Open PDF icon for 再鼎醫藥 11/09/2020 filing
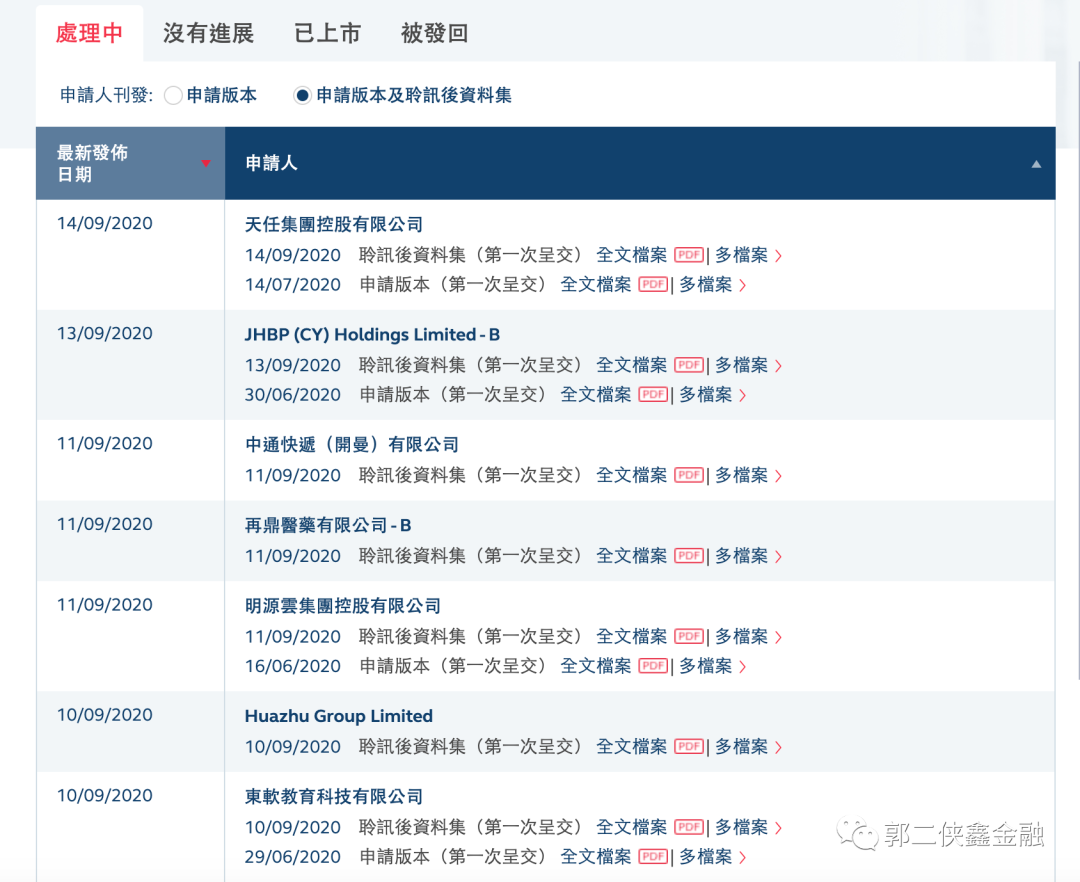 tap(689, 556)
